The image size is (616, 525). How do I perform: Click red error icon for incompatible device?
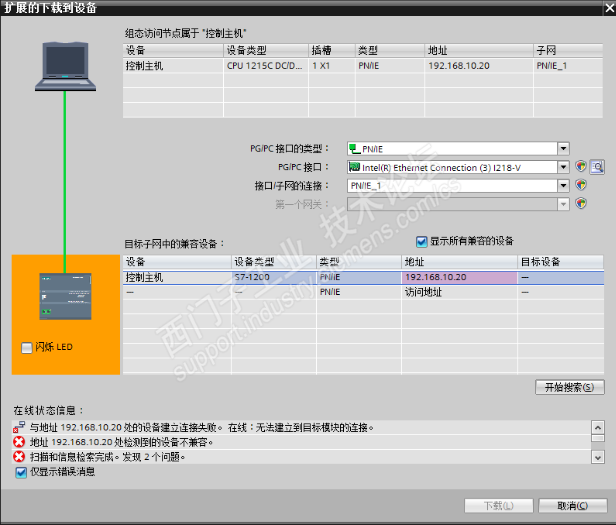click(x=18, y=442)
